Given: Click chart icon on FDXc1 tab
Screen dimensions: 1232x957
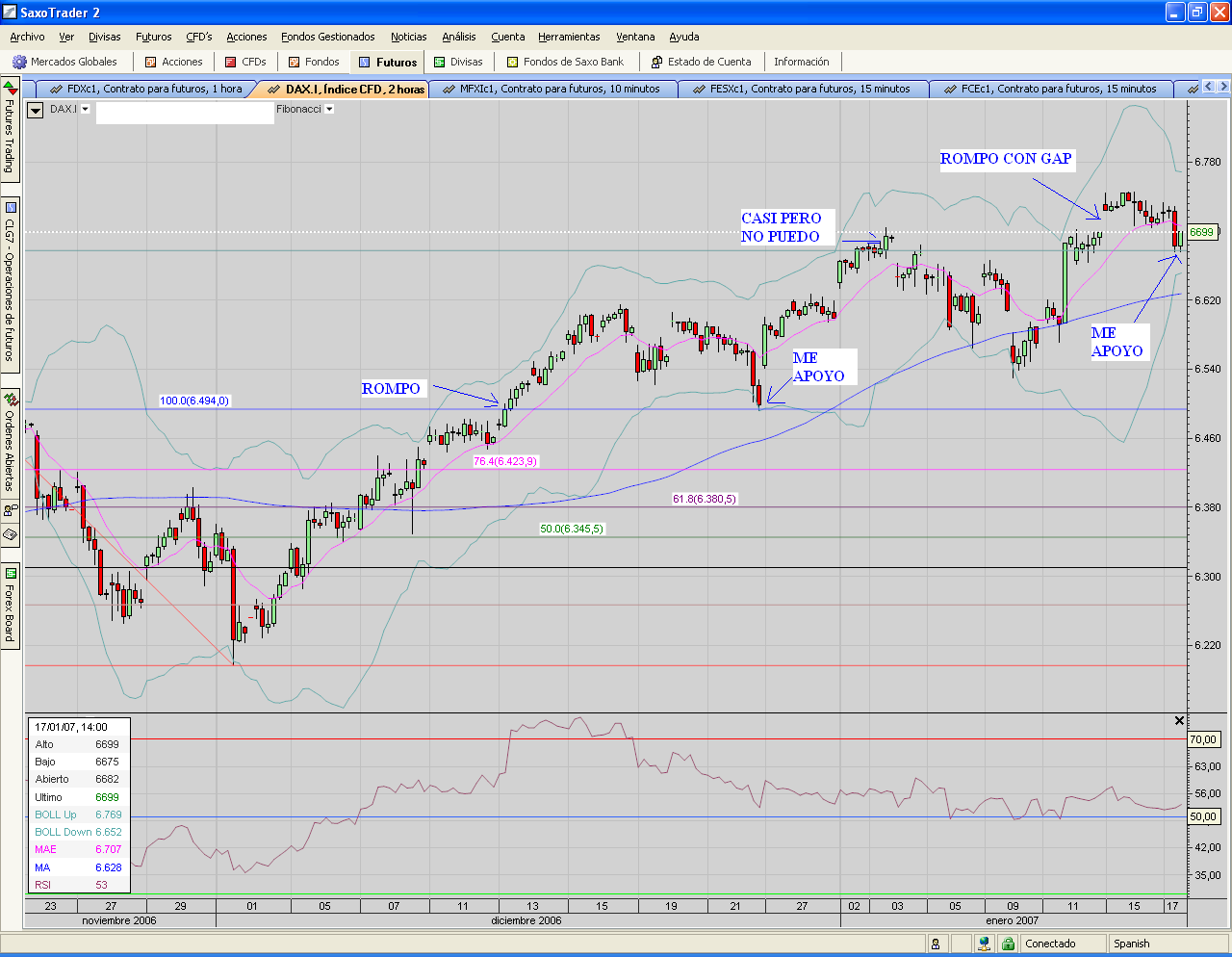Looking at the screenshot, I should click(56, 89).
